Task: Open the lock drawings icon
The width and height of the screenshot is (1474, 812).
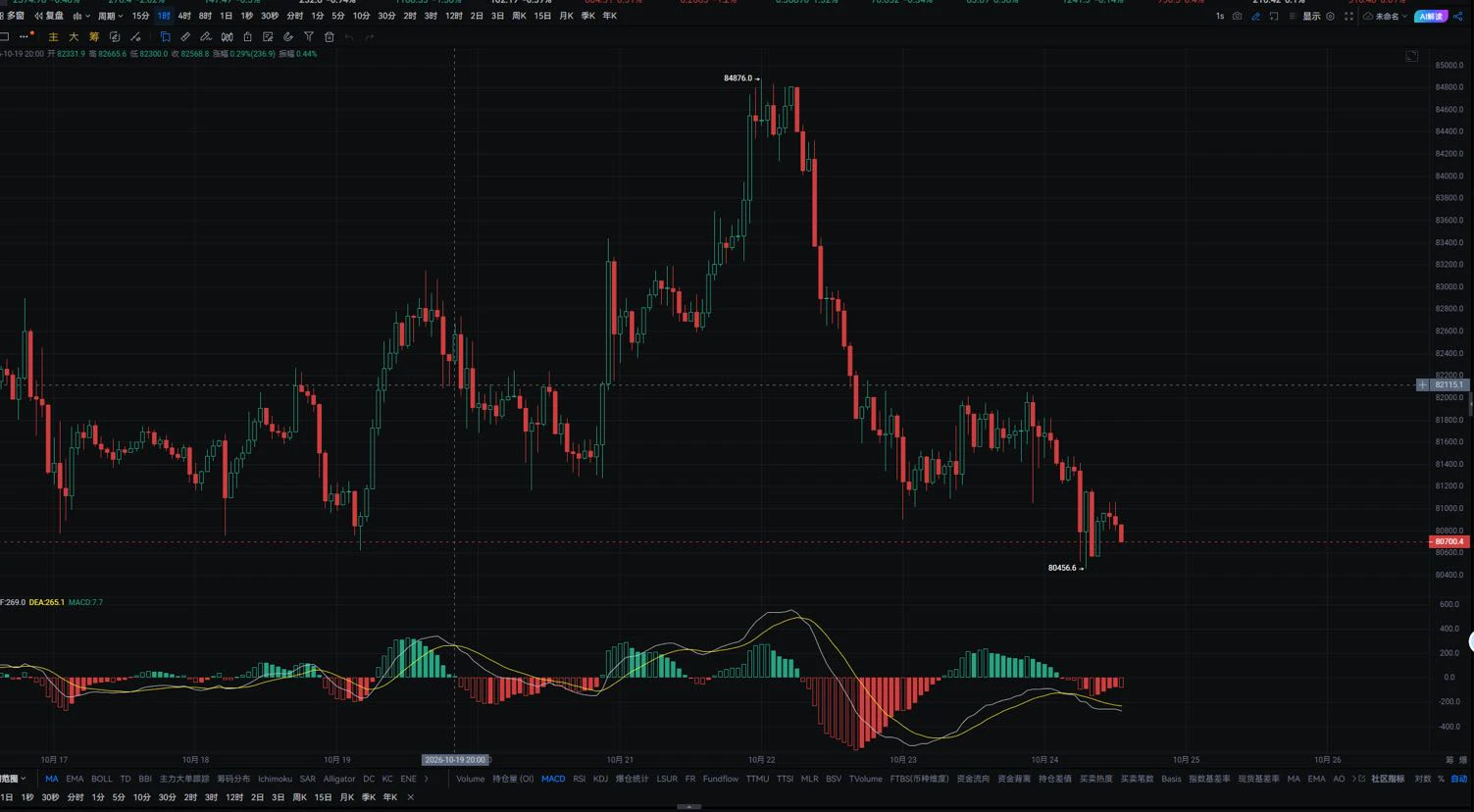Action: [x=247, y=37]
